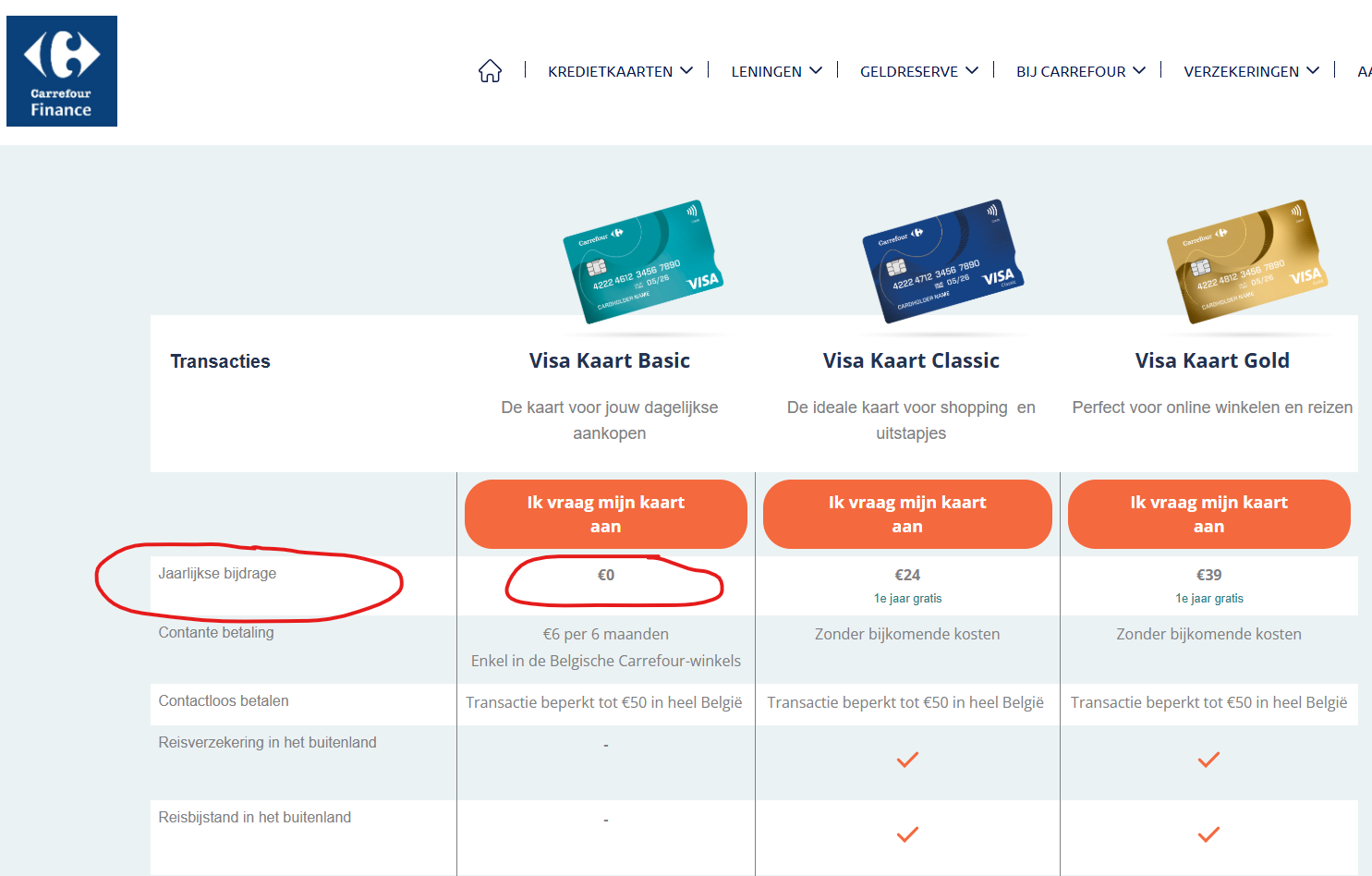This screenshot has height=876, width=1372.
Task: Click Gold travel assistance checkmark
Action: [x=1208, y=834]
